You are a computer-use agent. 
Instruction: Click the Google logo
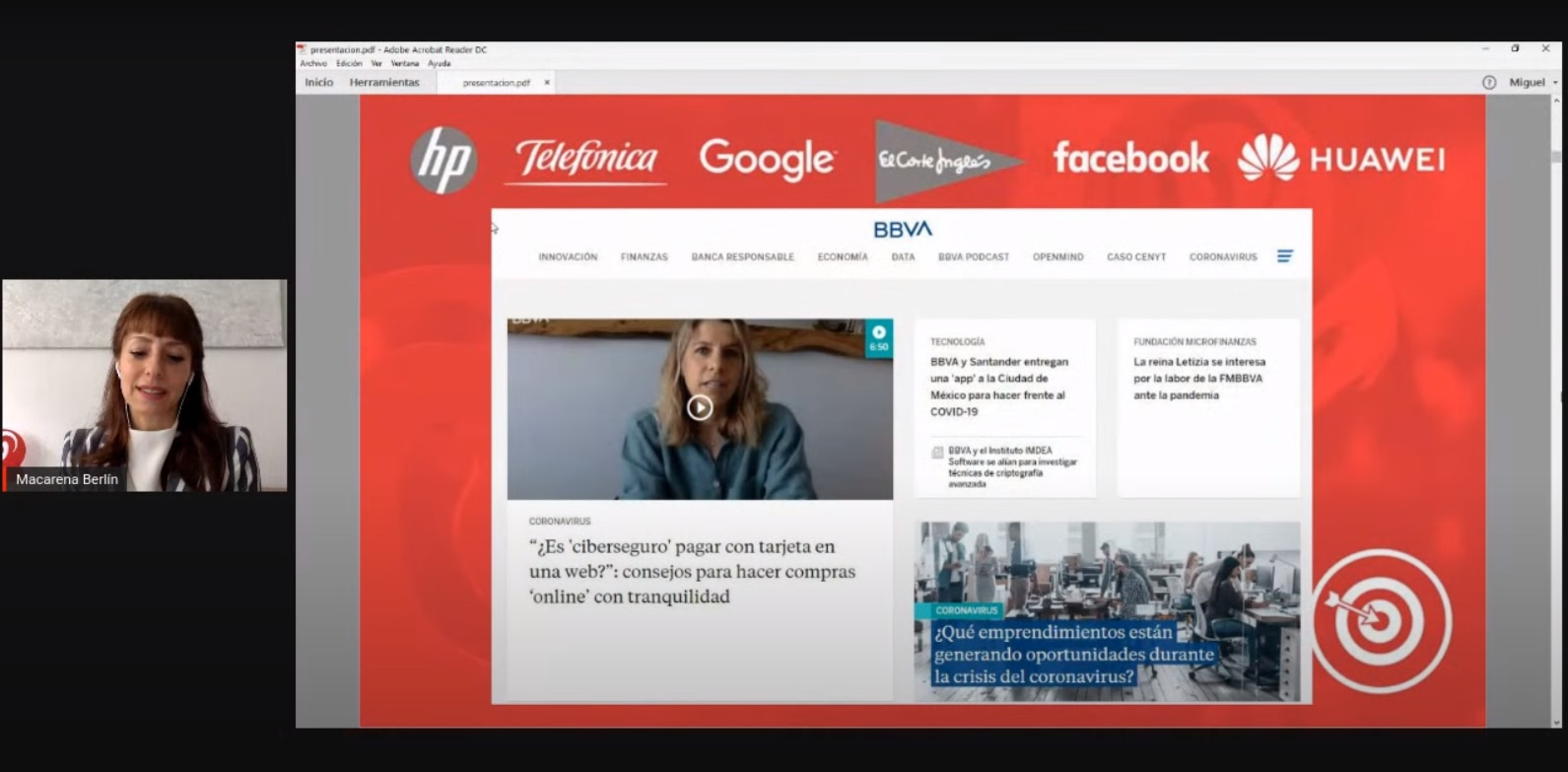[768, 160]
